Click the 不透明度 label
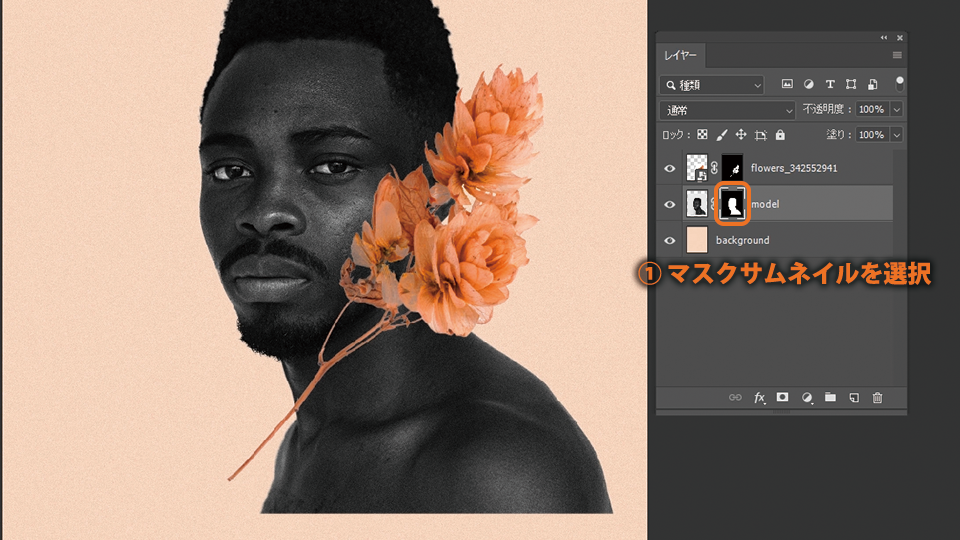960x540 pixels. [x=827, y=109]
